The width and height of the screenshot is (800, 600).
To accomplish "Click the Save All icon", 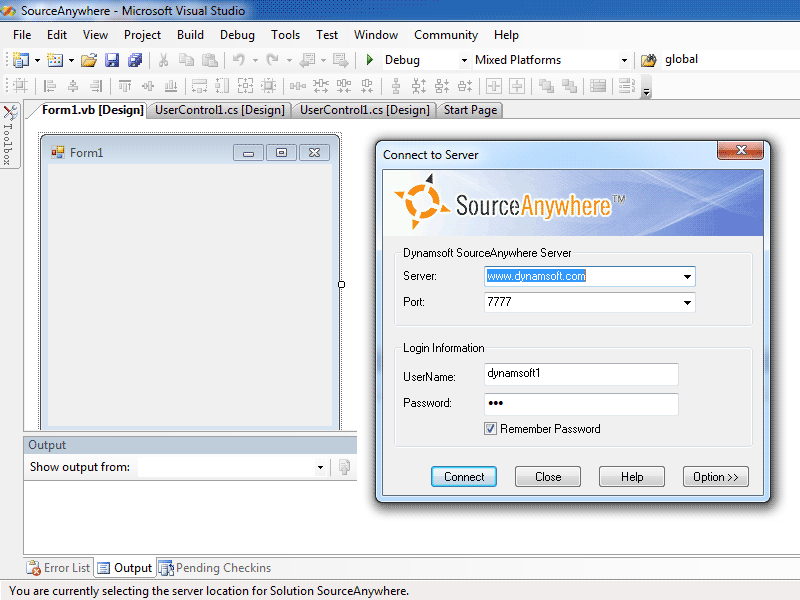I will [x=134, y=59].
